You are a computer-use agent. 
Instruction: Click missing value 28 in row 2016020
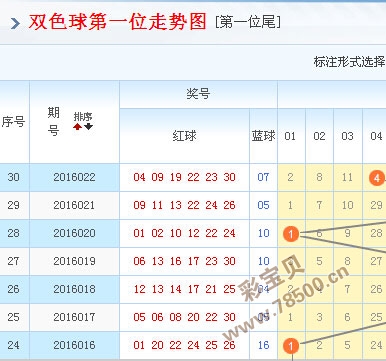pos(376,233)
